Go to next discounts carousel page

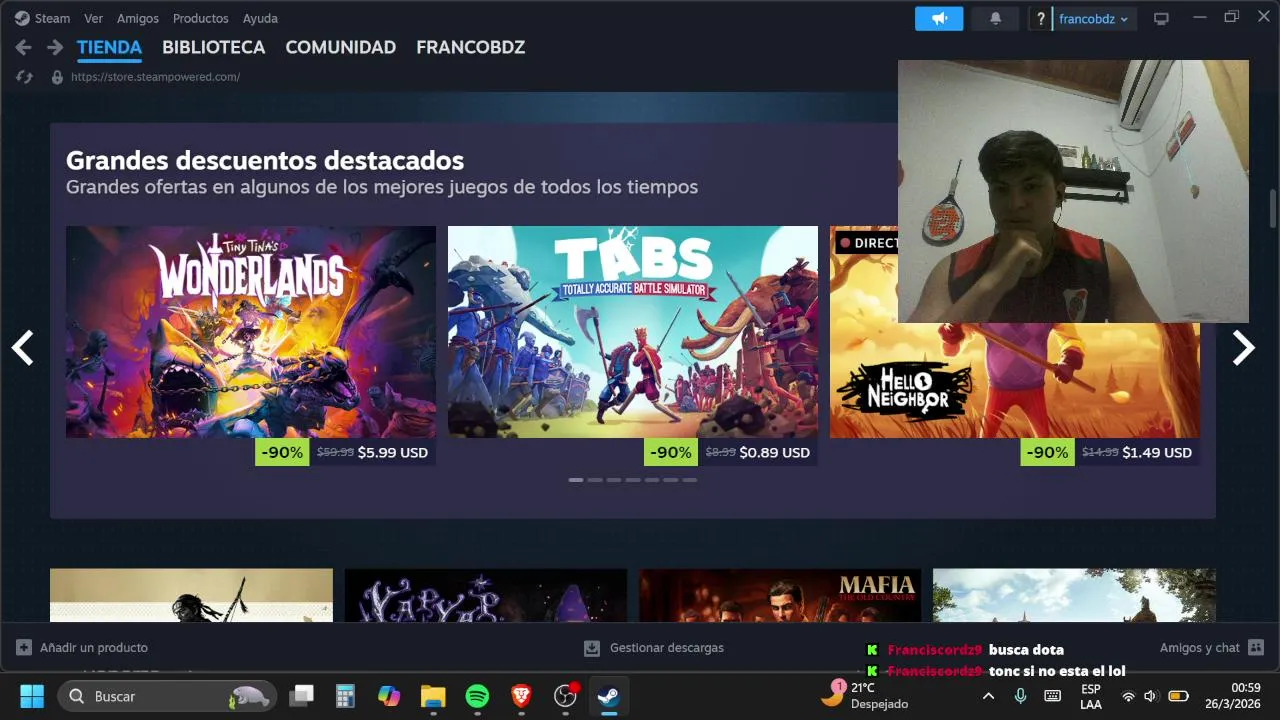pos(1243,348)
